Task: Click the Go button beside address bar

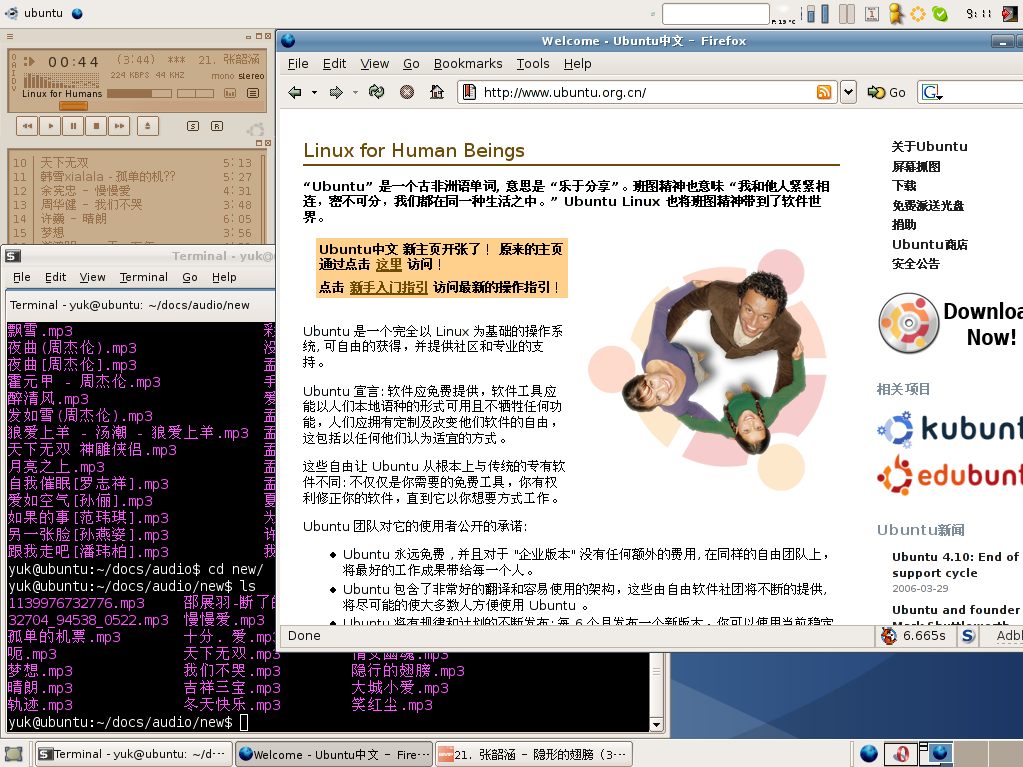Action: tap(887, 93)
